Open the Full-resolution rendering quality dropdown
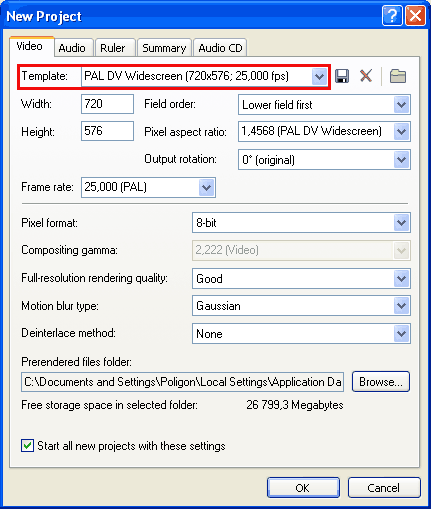431x509 pixels. point(401,278)
